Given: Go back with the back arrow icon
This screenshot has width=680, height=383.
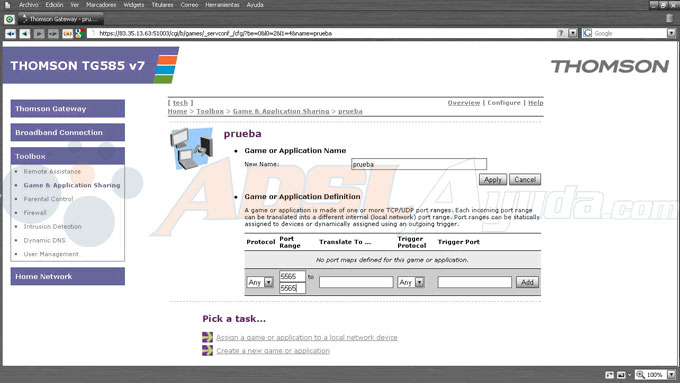Looking at the screenshot, I should point(25,33).
